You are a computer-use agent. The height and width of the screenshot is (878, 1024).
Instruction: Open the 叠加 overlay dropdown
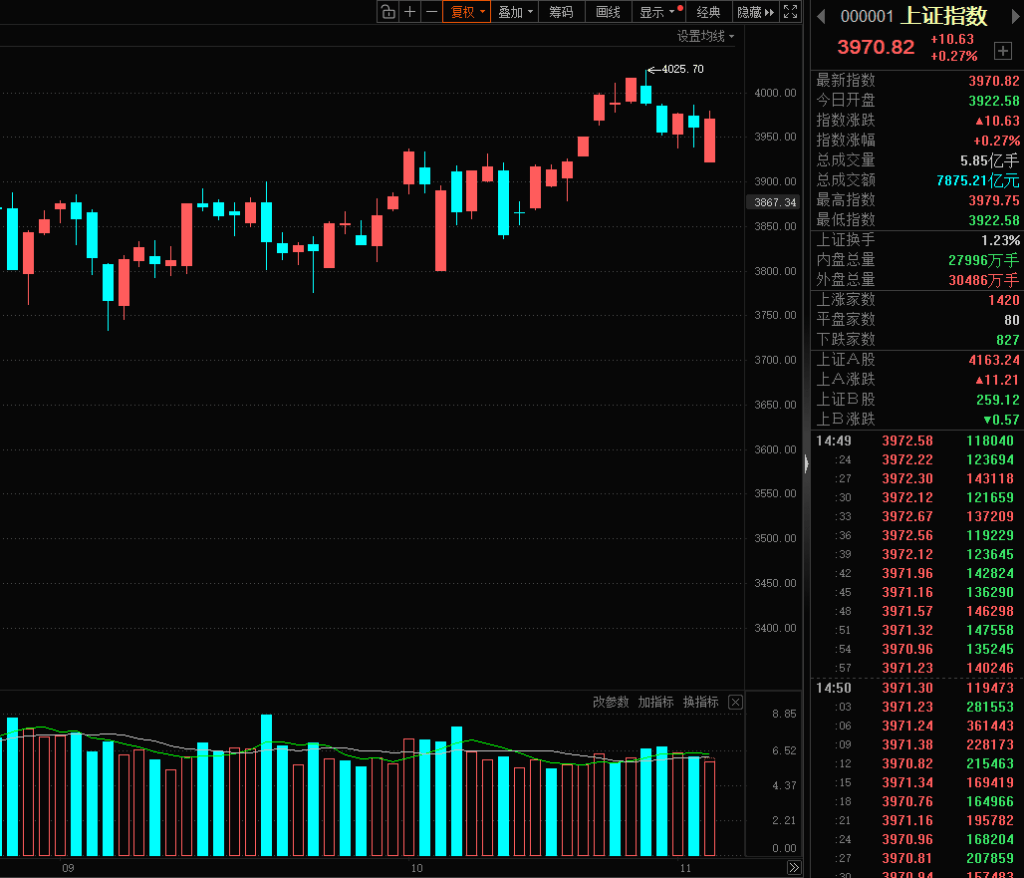coord(515,12)
